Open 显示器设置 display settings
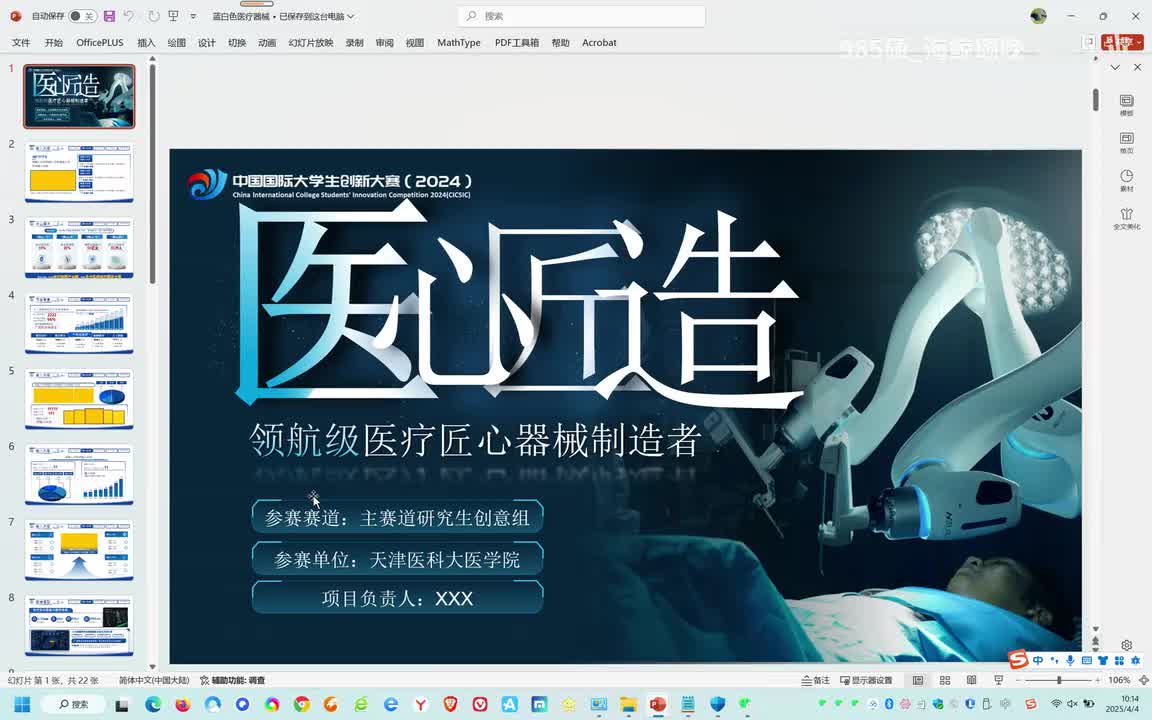The height and width of the screenshot is (720, 1152). coord(866,680)
